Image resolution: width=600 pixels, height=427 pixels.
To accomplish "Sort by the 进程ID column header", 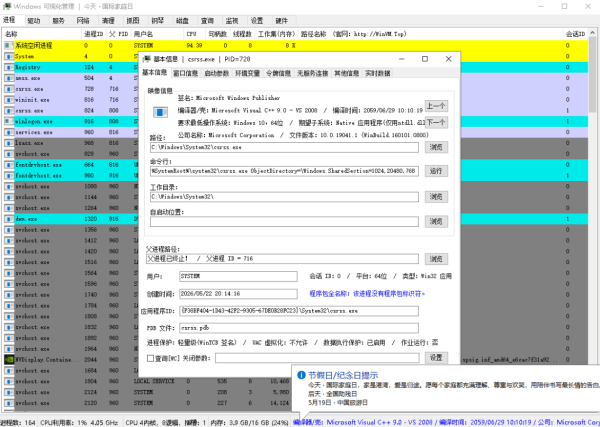I will click(93, 34).
